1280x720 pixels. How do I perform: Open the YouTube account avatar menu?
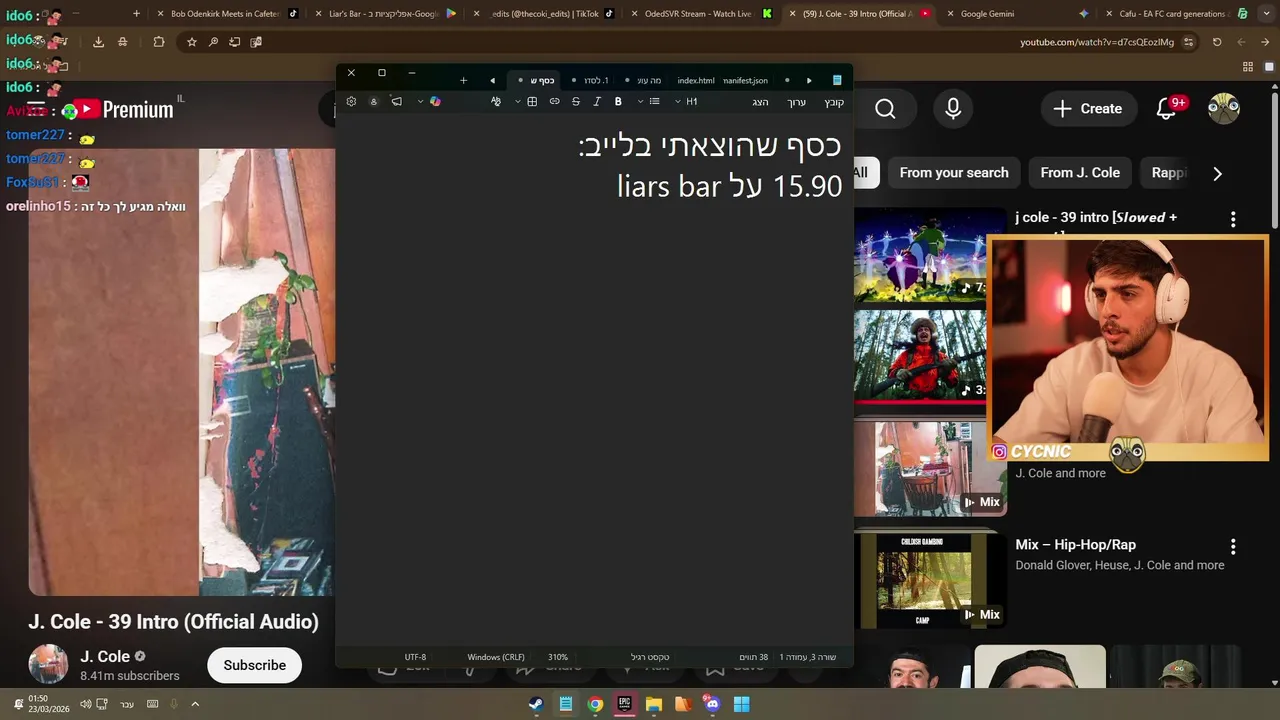[1224, 109]
